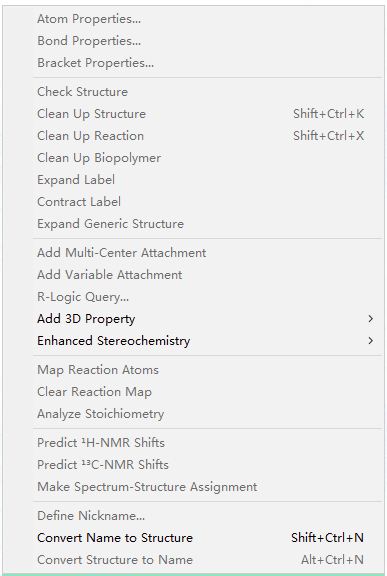Select Expand Label option
This screenshot has width=387, height=576.
click(x=207, y=180)
